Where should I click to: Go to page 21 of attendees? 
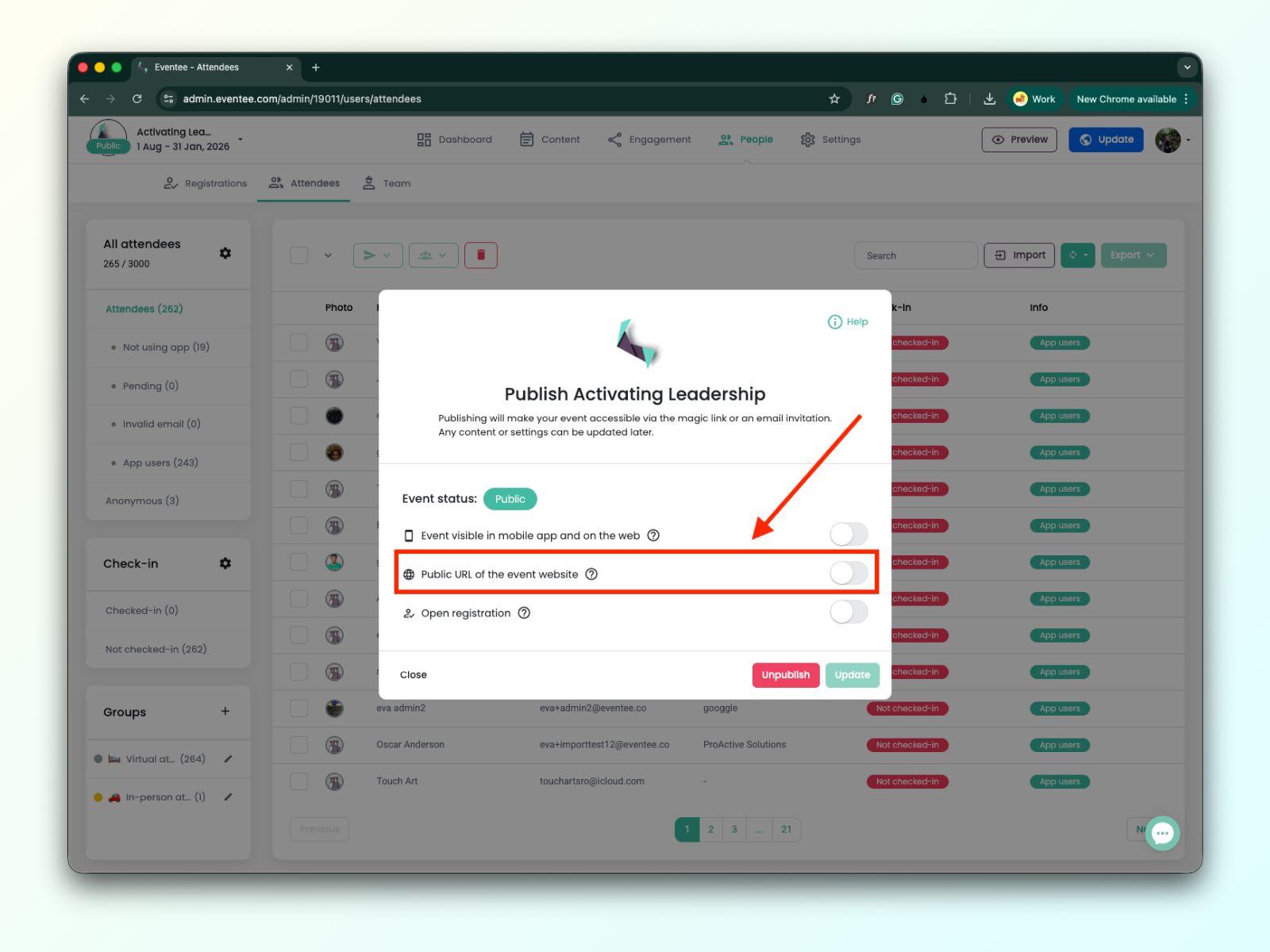point(786,830)
